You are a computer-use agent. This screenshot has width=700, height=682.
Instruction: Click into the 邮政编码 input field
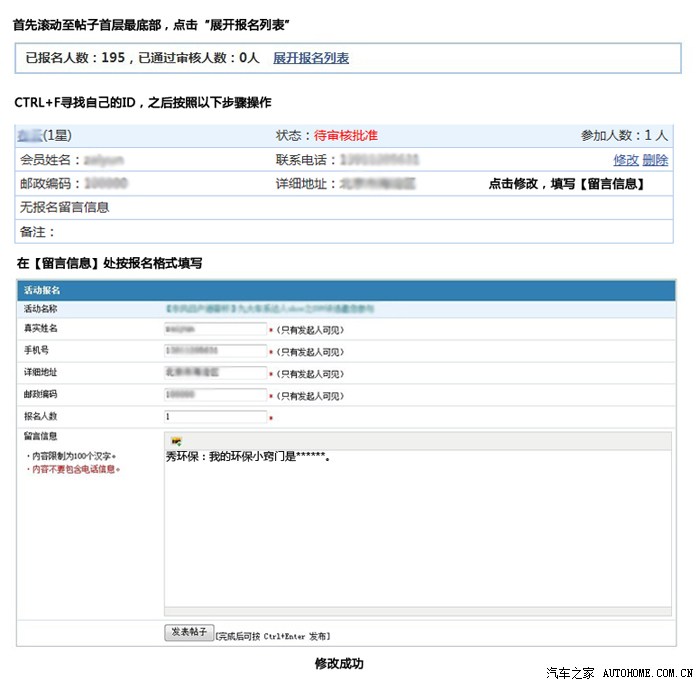pyautogui.click(x=215, y=395)
